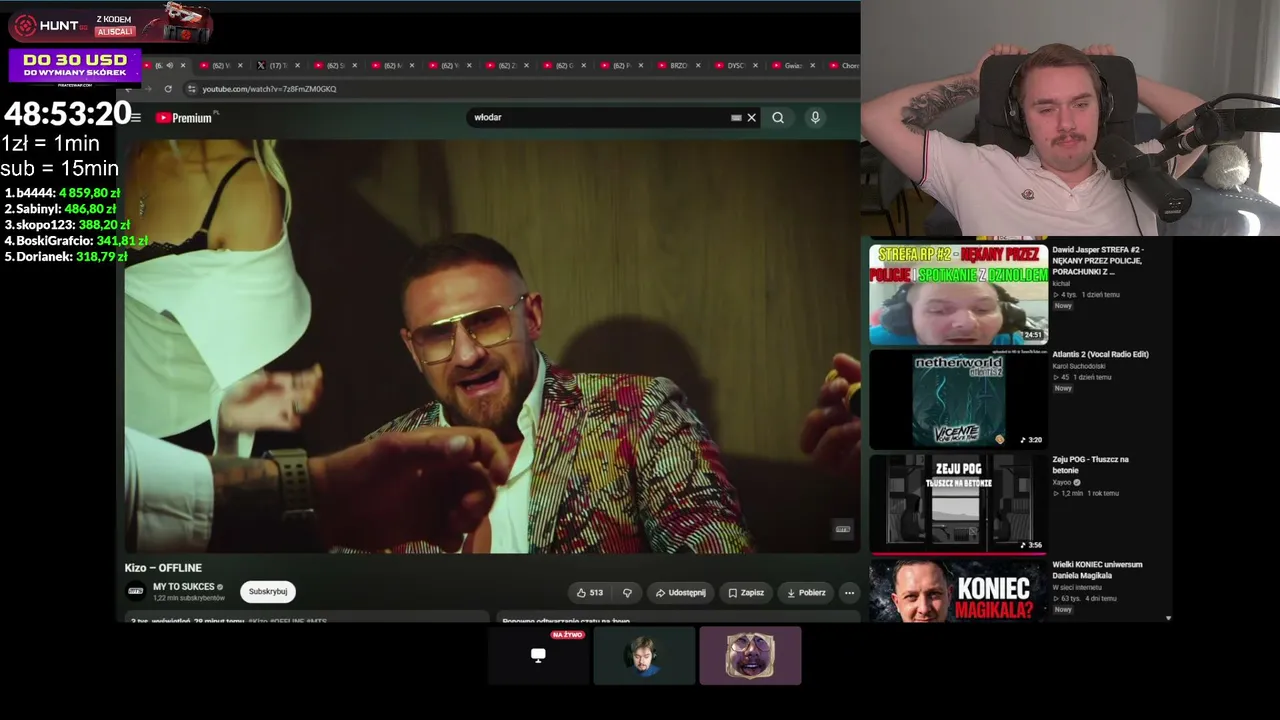
Task: Click top donor entry b4444
Action: click(x=62, y=193)
